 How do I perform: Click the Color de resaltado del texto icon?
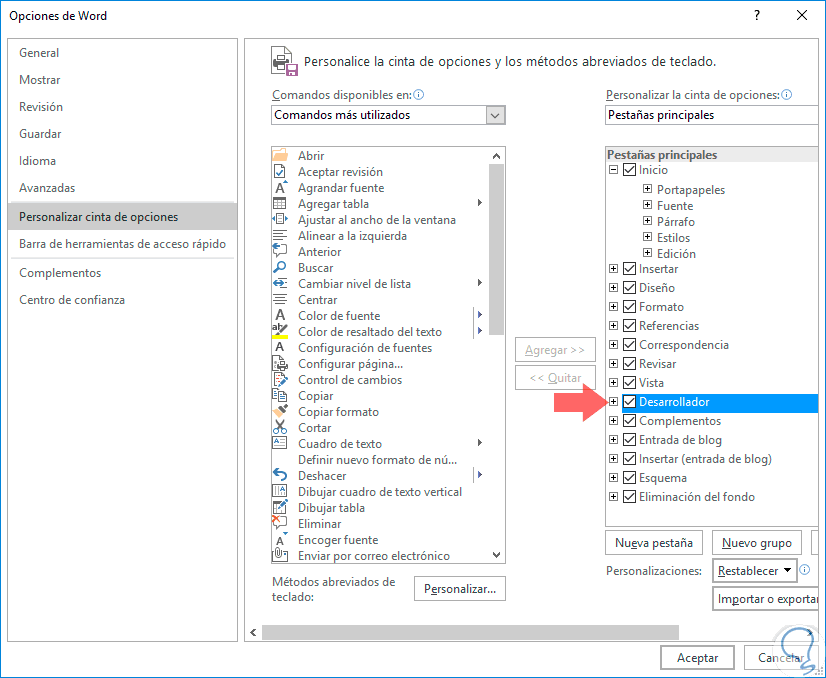click(x=280, y=331)
